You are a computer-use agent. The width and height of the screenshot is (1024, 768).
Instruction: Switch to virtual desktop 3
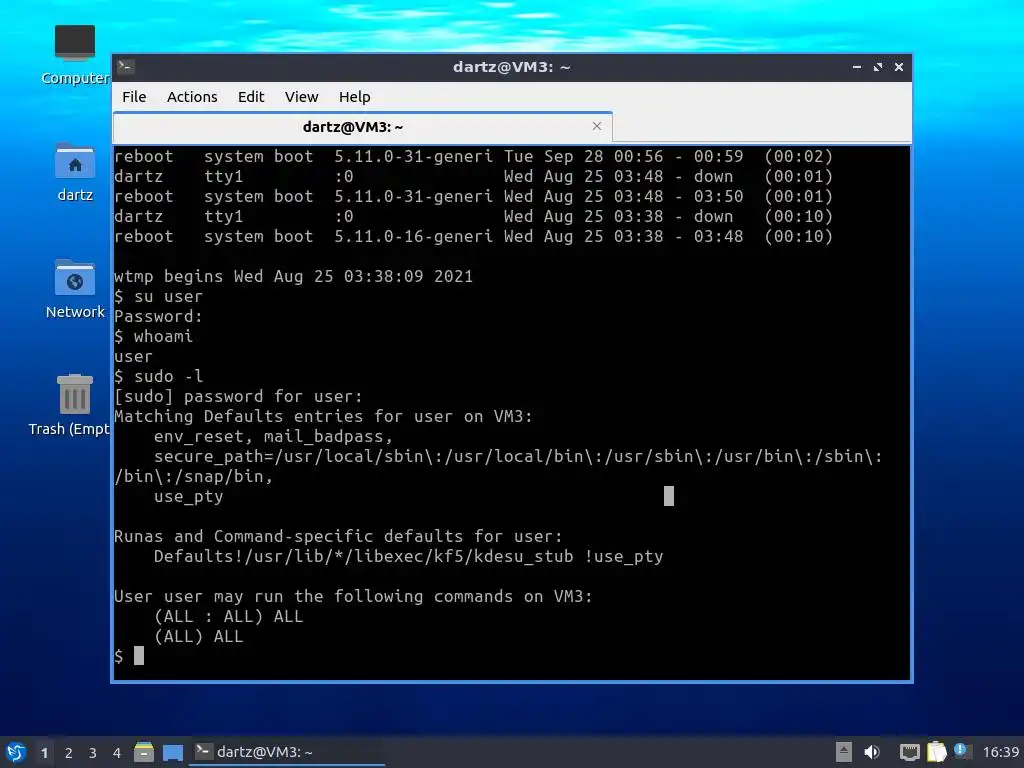[93, 753]
